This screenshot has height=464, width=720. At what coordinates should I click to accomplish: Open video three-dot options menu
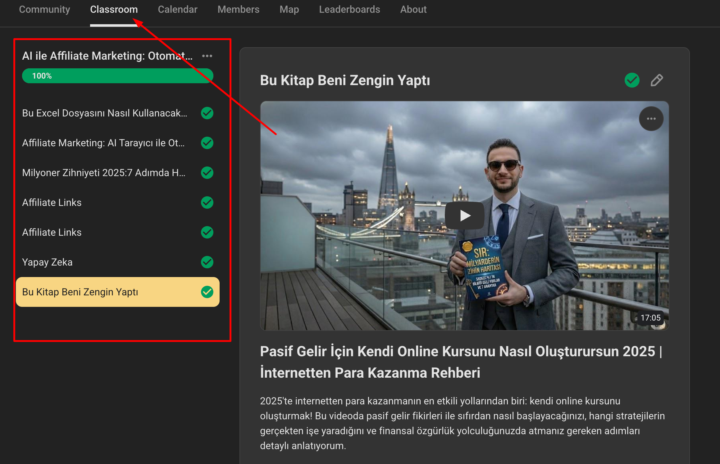(651, 119)
